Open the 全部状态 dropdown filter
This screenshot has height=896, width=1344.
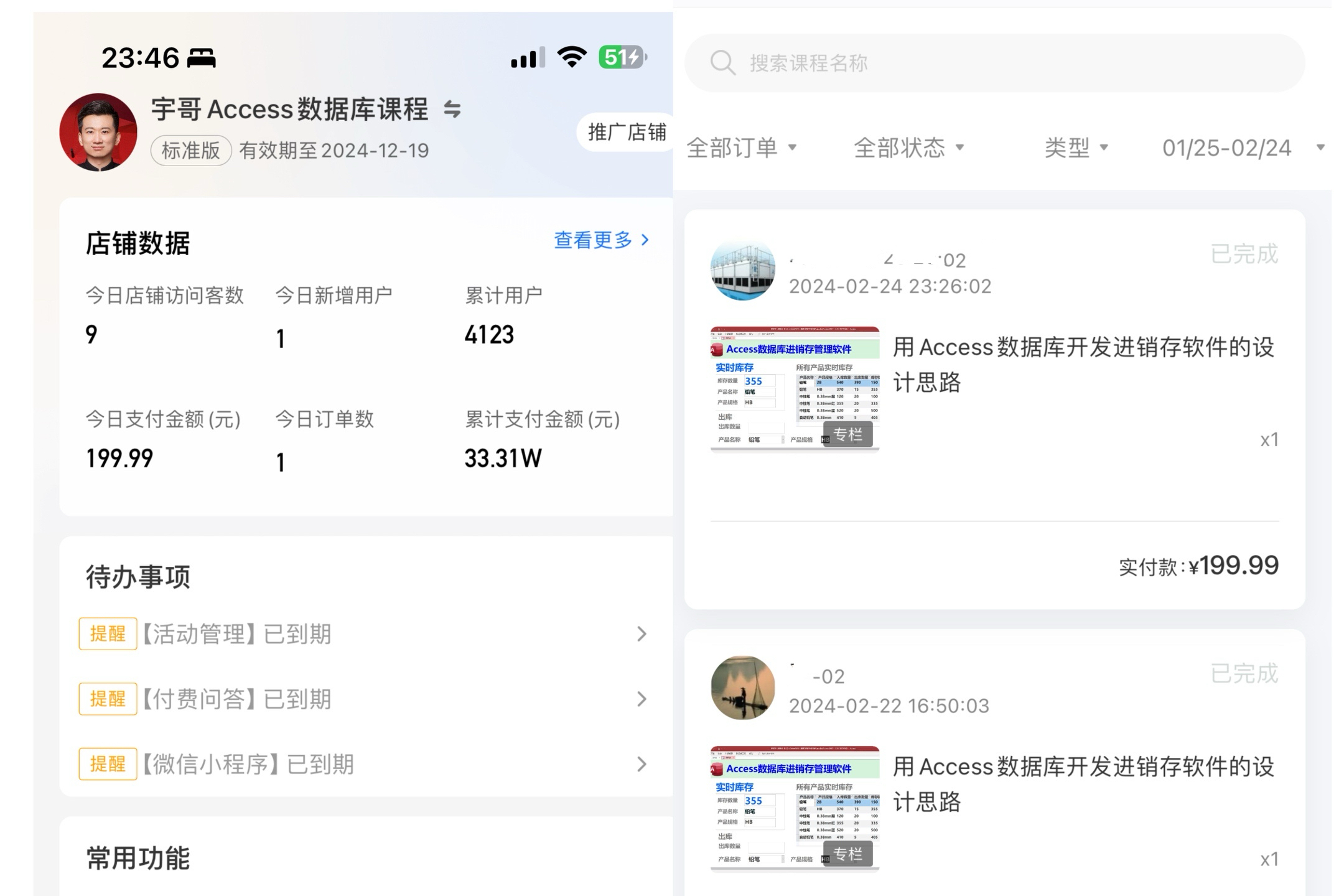point(908,148)
